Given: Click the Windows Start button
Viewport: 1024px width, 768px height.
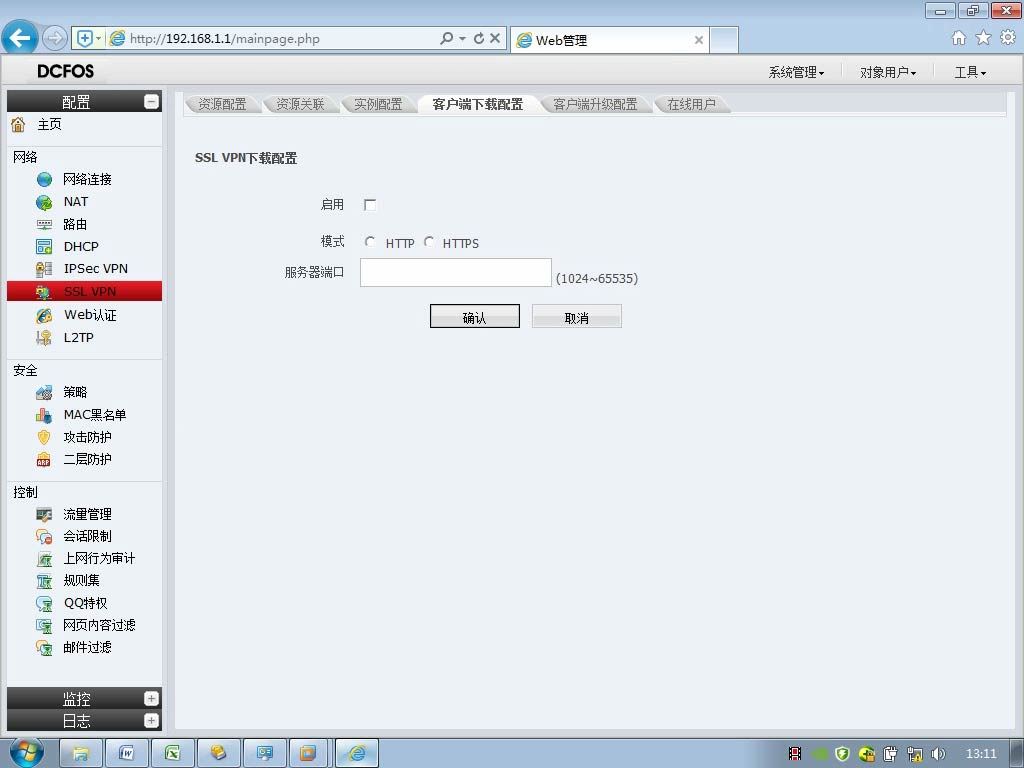Looking at the screenshot, I should pyautogui.click(x=27, y=752).
